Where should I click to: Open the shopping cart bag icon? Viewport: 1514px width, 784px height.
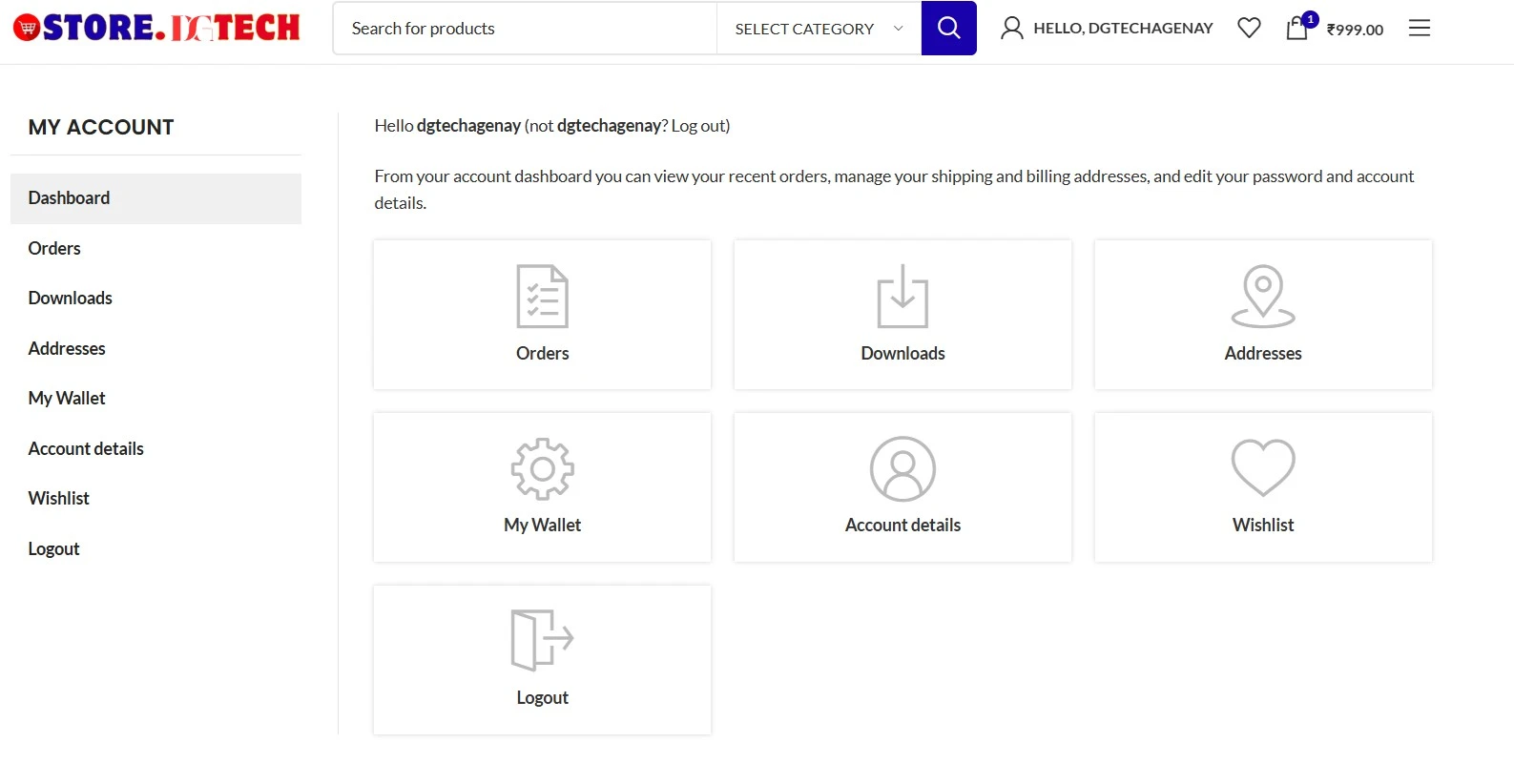point(1296,29)
